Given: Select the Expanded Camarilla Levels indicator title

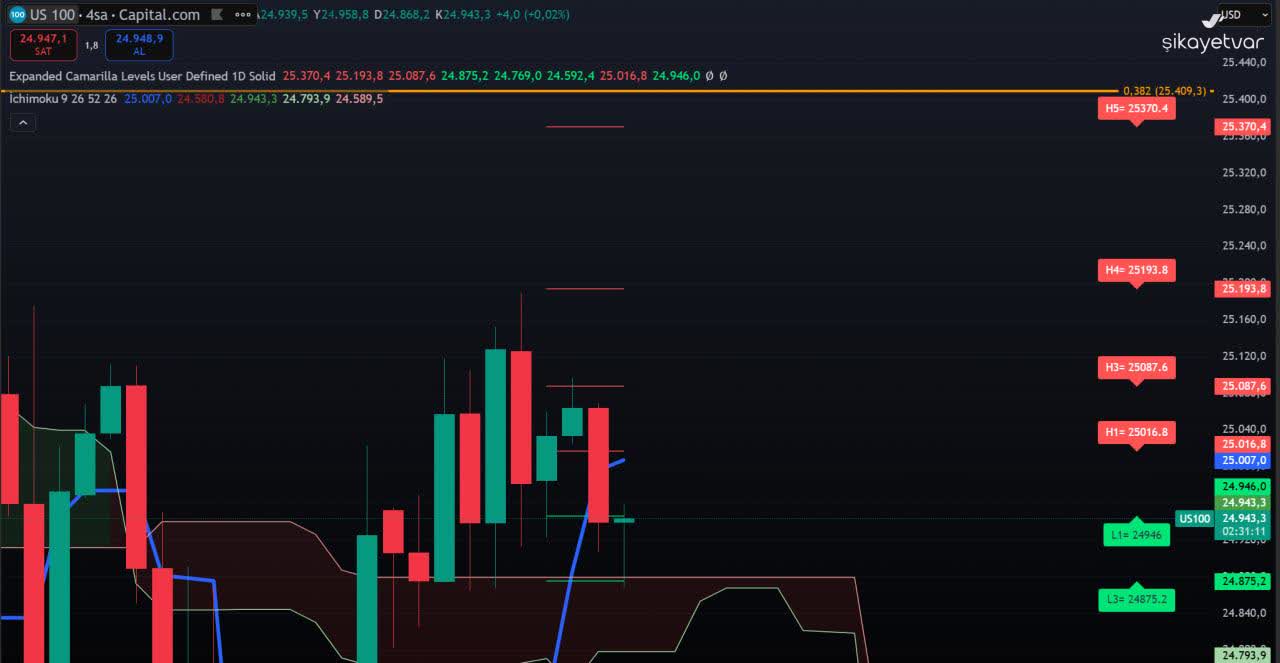Looking at the screenshot, I should click(143, 76).
